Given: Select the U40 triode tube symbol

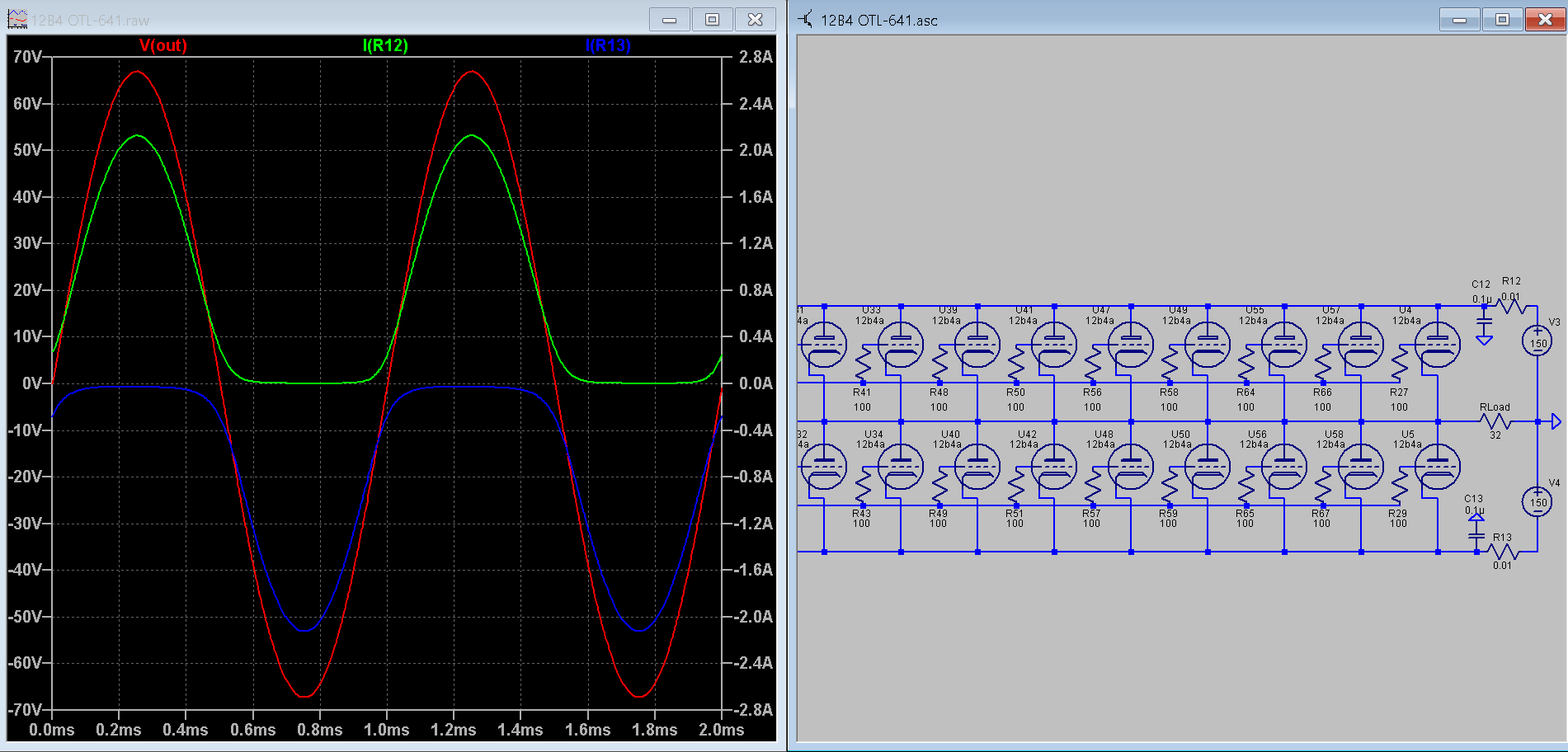Looking at the screenshot, I should [977, 467].
